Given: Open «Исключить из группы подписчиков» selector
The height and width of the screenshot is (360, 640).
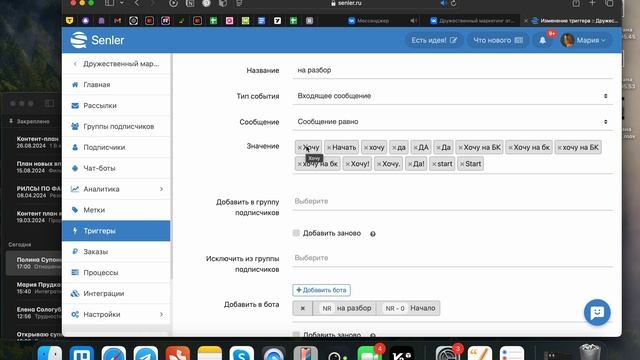Looking at the screenshot, I should (452, 258).
